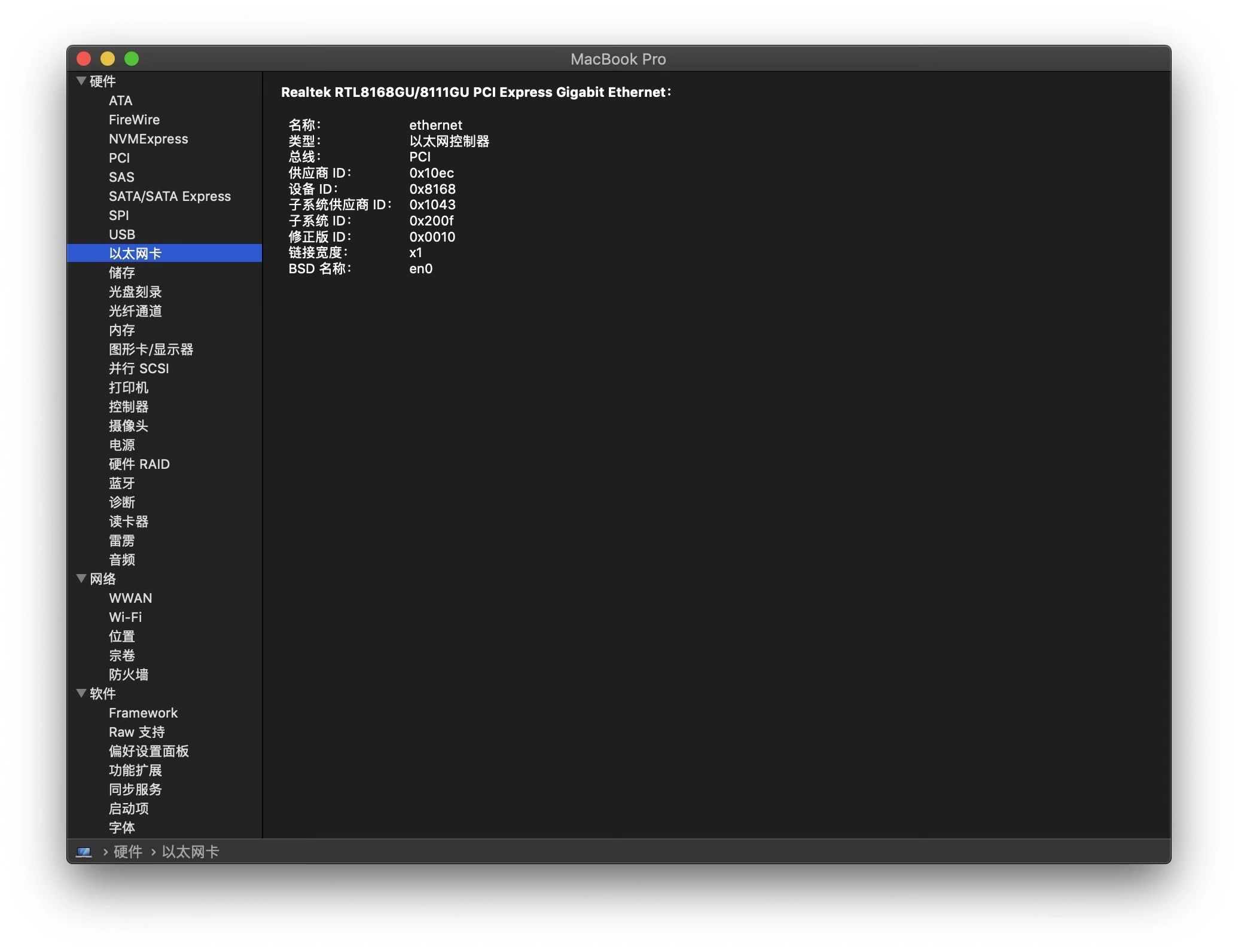The height and width of the screenshot is (952, 1238).
Task: Open 位置 under 网络
Action: pyautogui.click(x=122, y=636)
